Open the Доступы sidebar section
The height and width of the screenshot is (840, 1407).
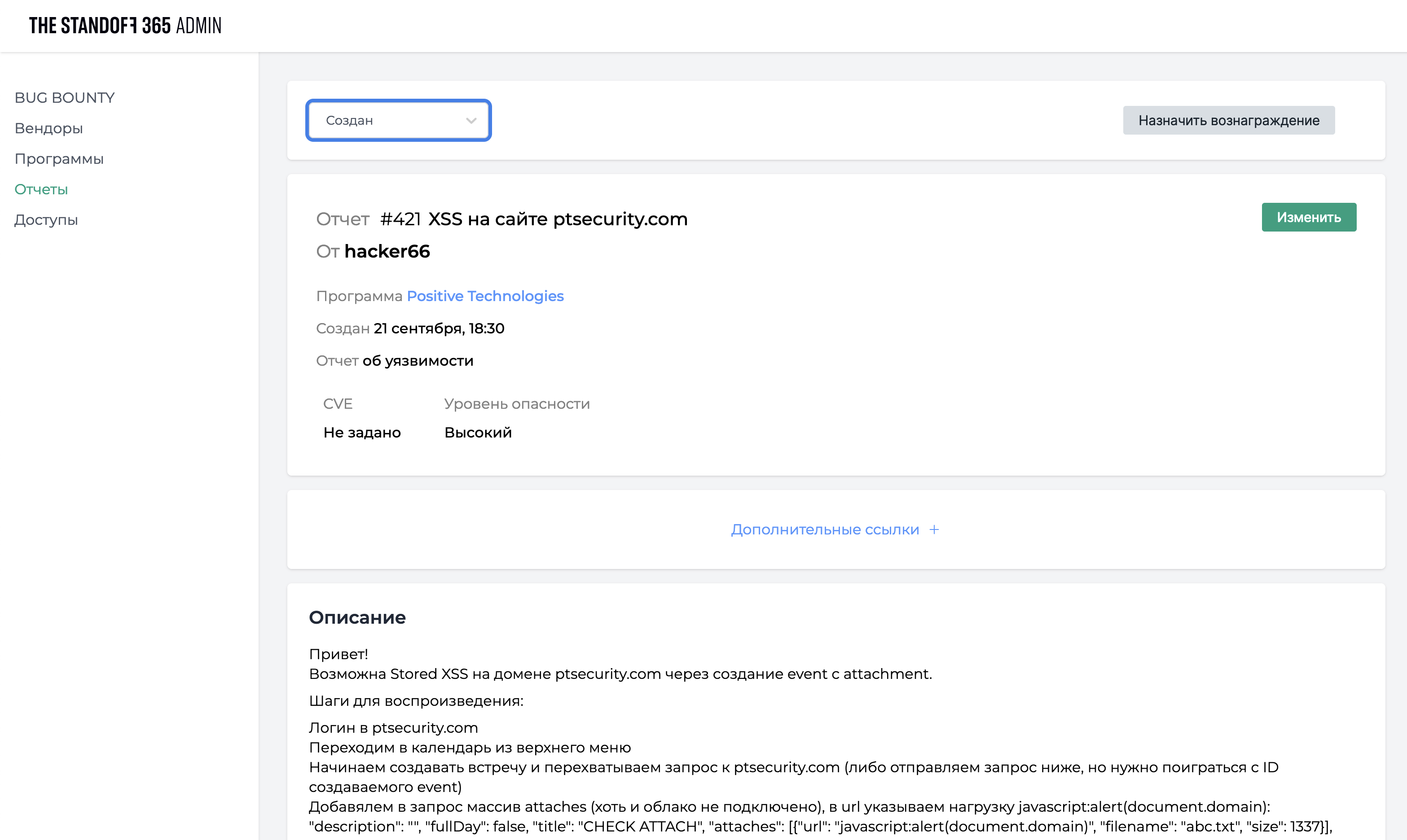(x=46, y=220)
